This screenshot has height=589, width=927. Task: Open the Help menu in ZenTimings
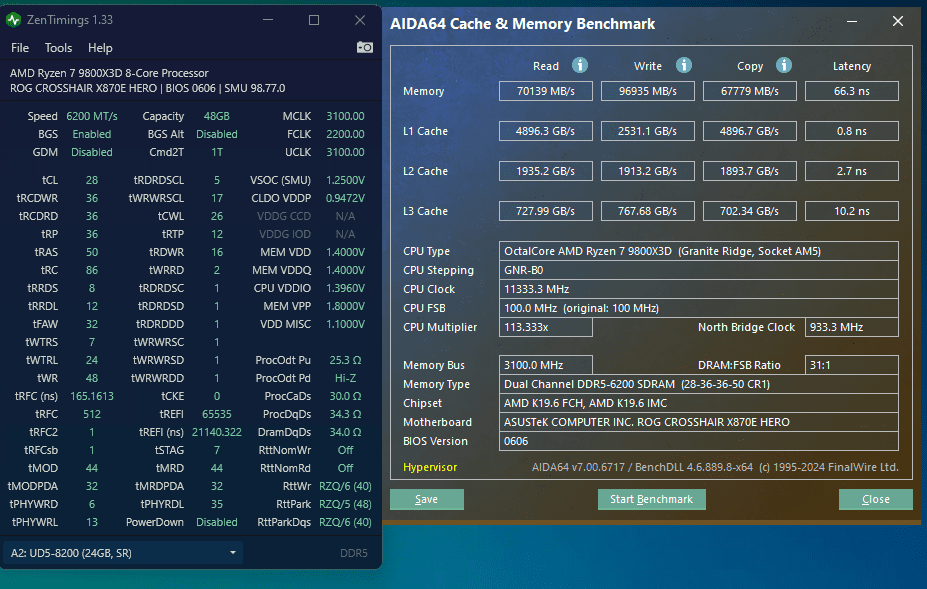pos(100,48)
